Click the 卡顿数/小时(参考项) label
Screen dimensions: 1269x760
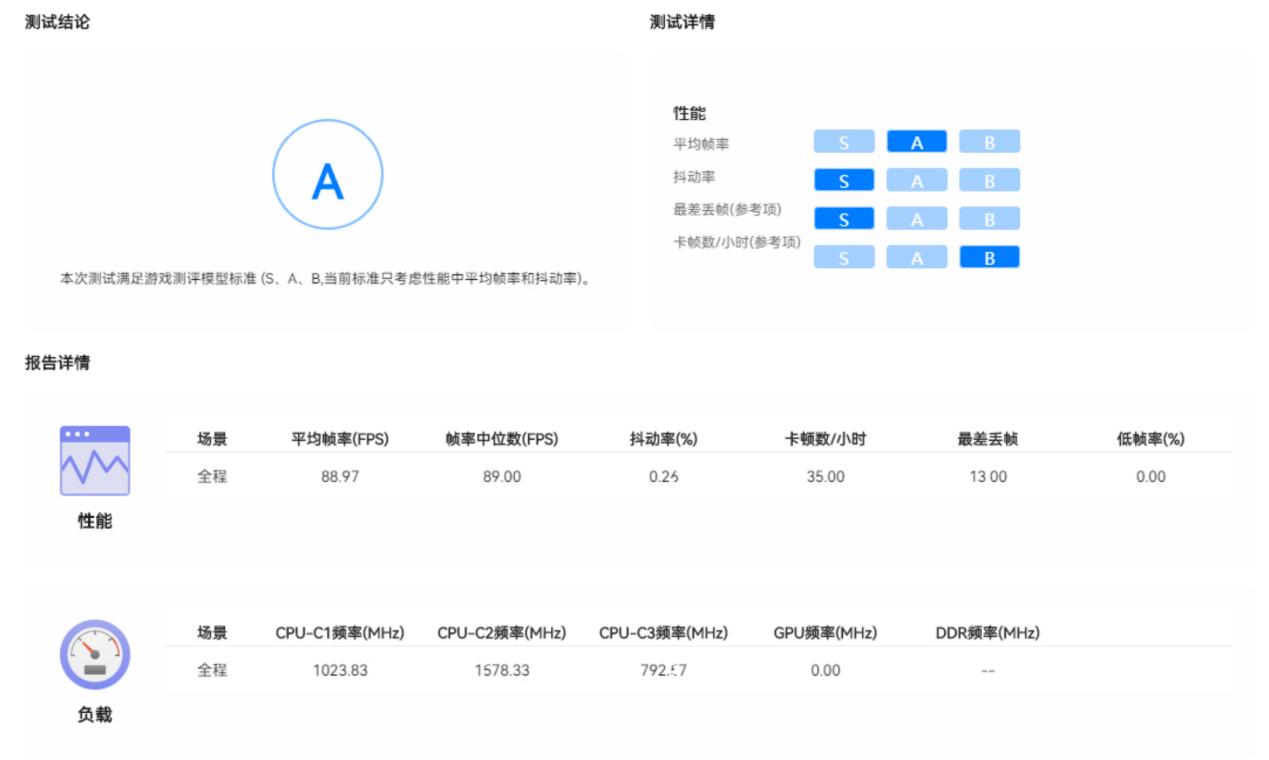pos(738,241)
